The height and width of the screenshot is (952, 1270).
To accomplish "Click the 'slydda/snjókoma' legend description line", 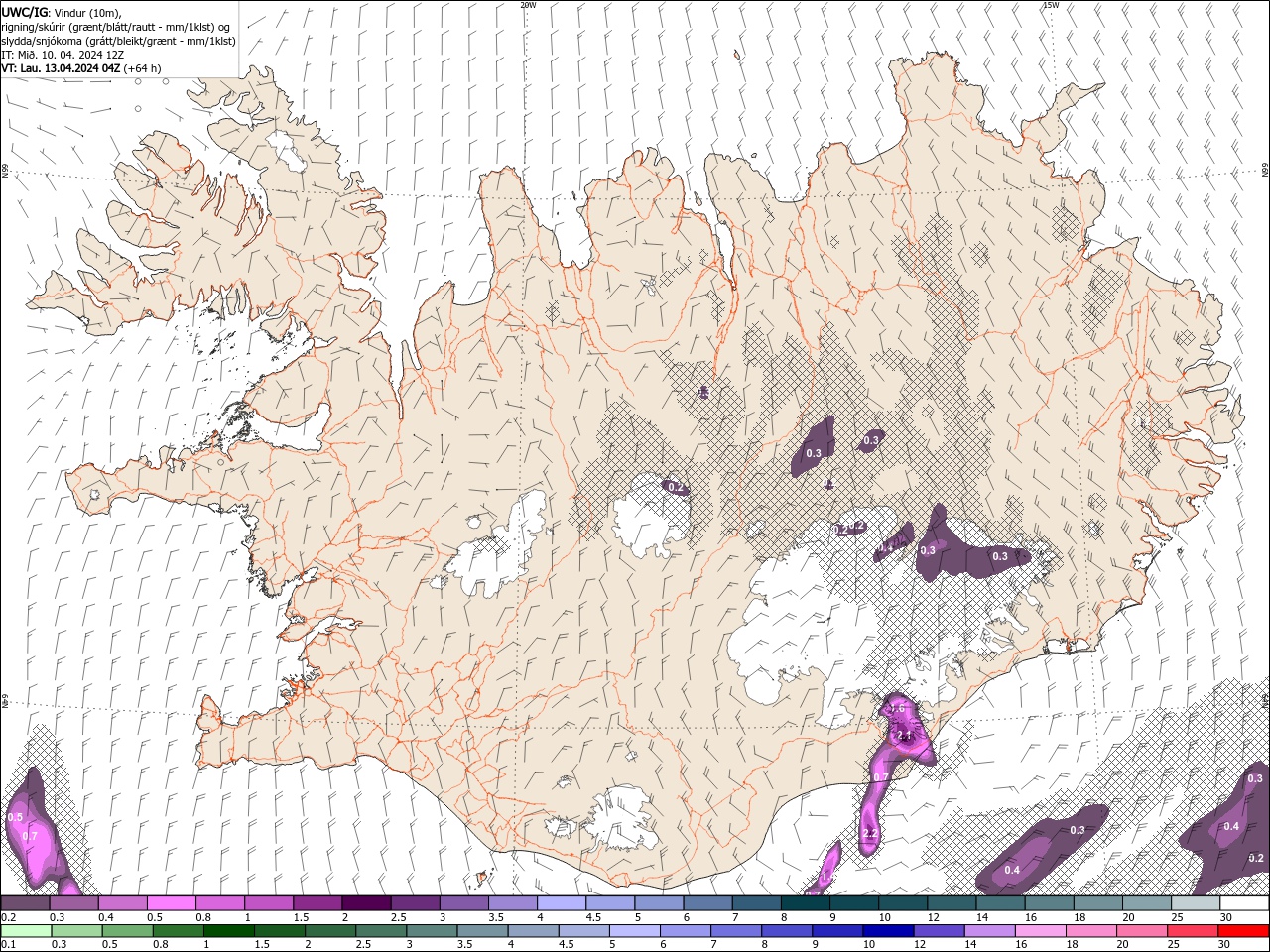I will (x=119, y=41).
